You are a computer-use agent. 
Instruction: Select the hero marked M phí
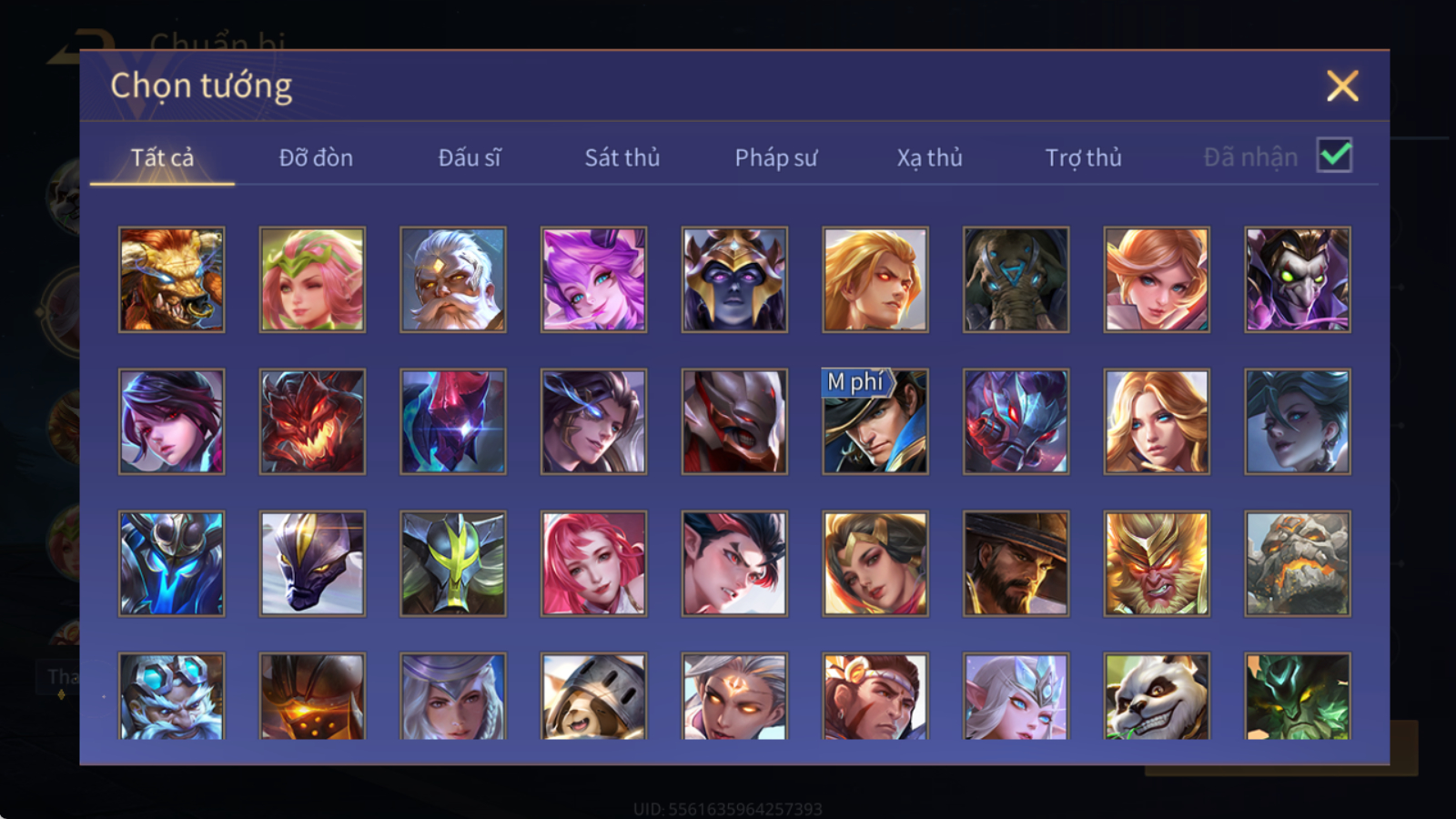pyautogui.click(x=875, y=421)
